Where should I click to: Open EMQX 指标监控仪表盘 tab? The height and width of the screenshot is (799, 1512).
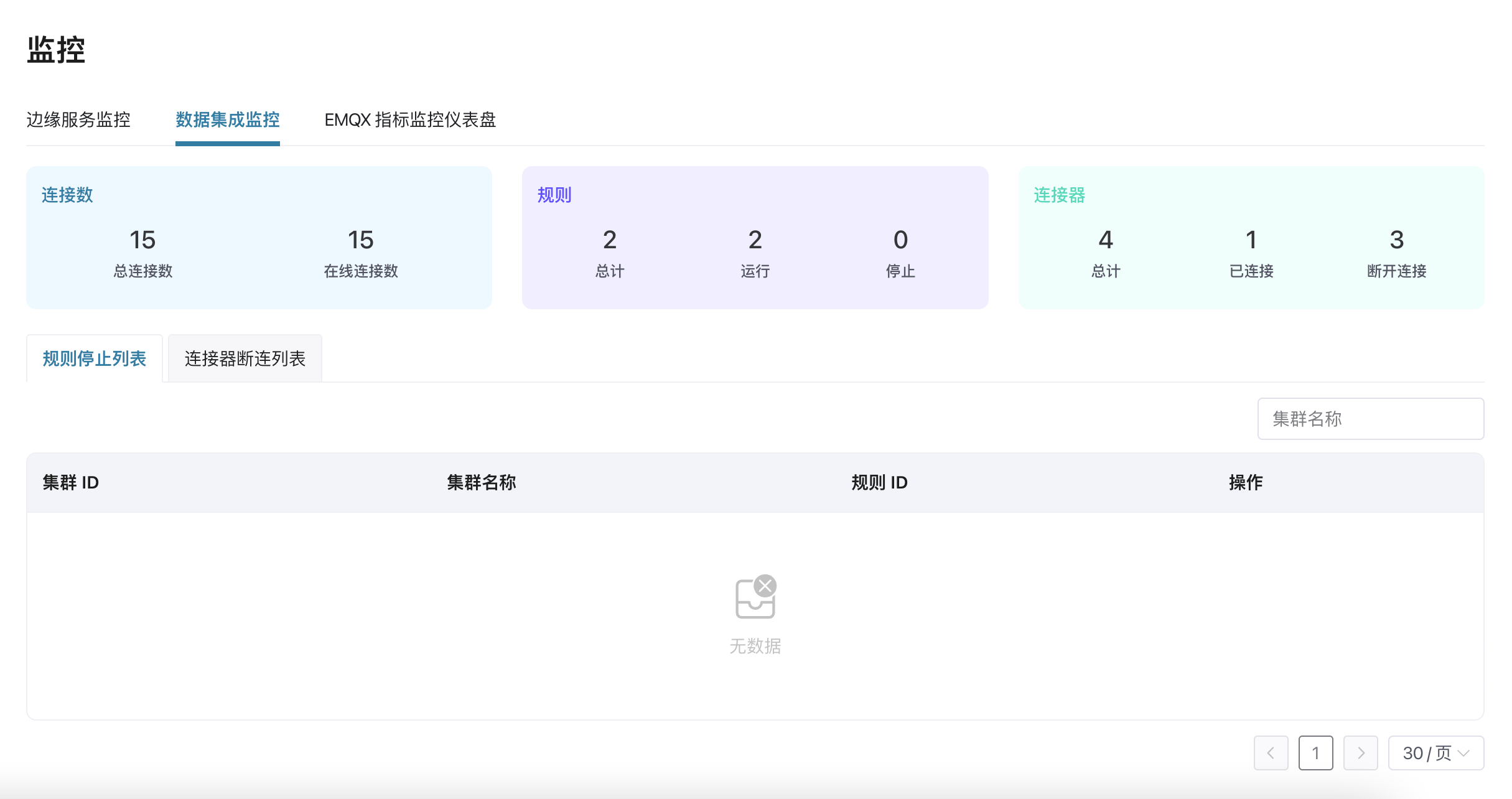click(x=410, y=119)
